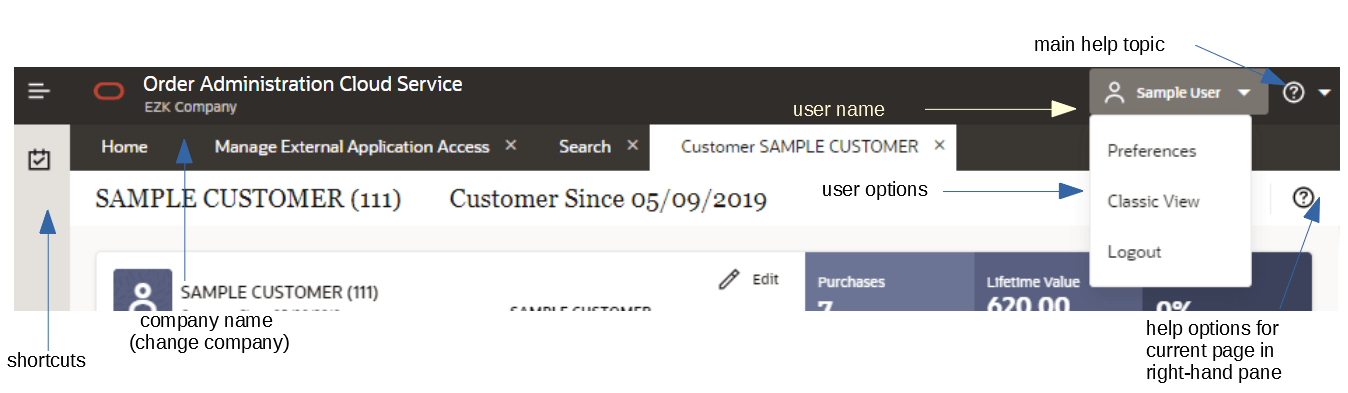Close Manage External Application Access tab
Screen dimensions: 1348x393
511,146
